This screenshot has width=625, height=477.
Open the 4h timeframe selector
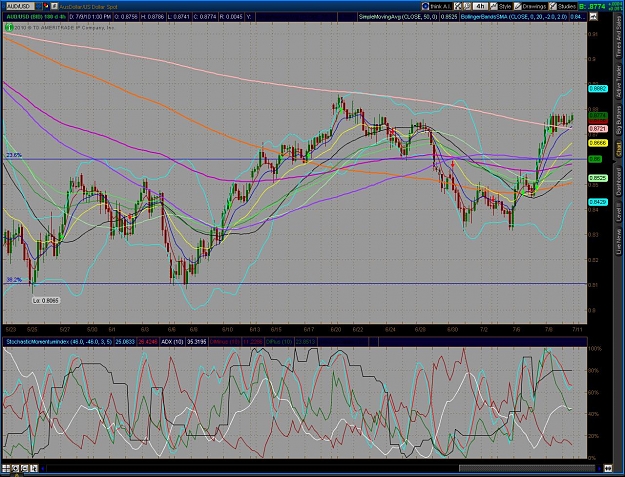[x=480, y=6]
